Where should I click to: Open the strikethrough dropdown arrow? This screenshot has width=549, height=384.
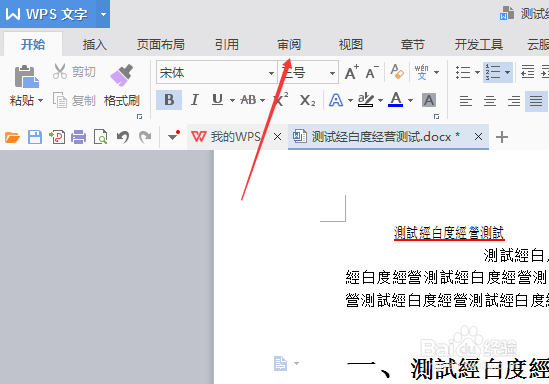click(x=262, y=101)
